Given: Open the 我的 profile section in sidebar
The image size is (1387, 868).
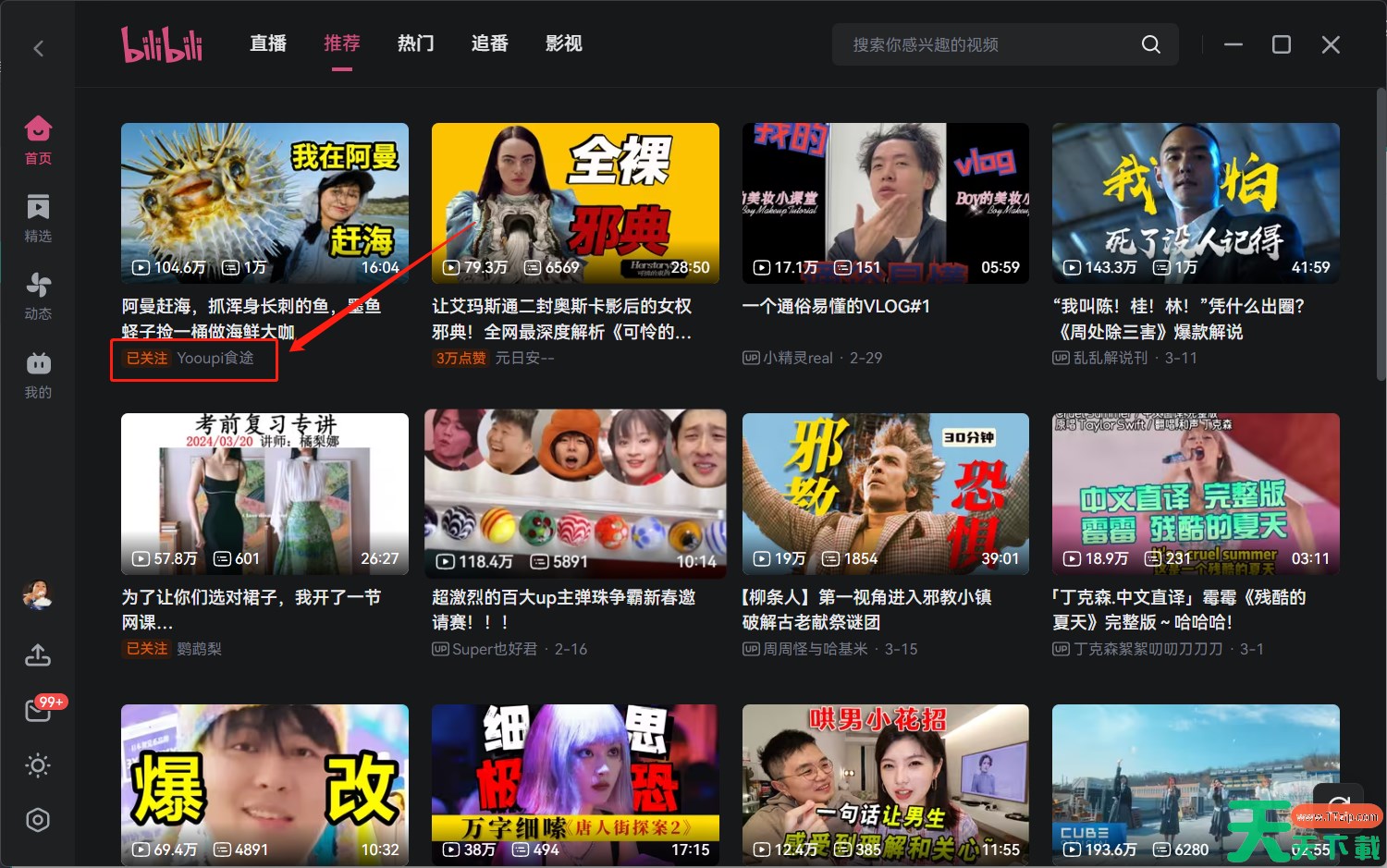Looking at the screenshot, I should (x=38, y=374).
